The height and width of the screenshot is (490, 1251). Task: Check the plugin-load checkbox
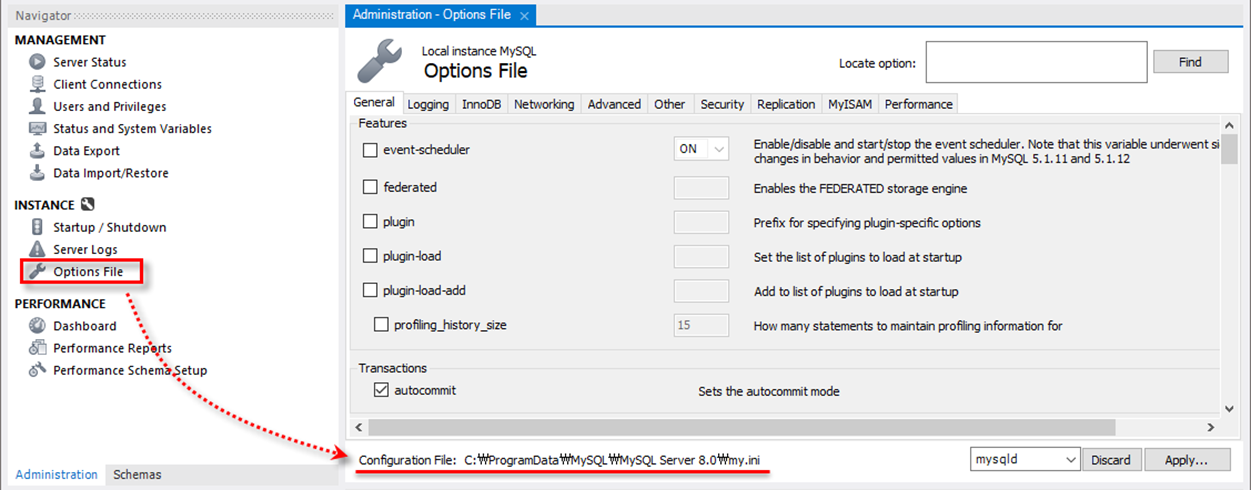click(370, 256)
